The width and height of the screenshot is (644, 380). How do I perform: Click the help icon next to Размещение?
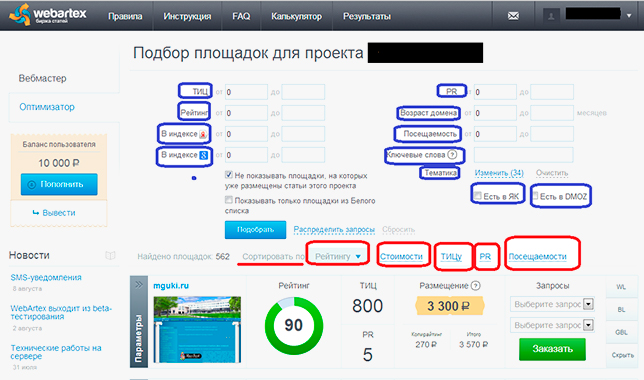pyautogui.click(x=476, y=286)
